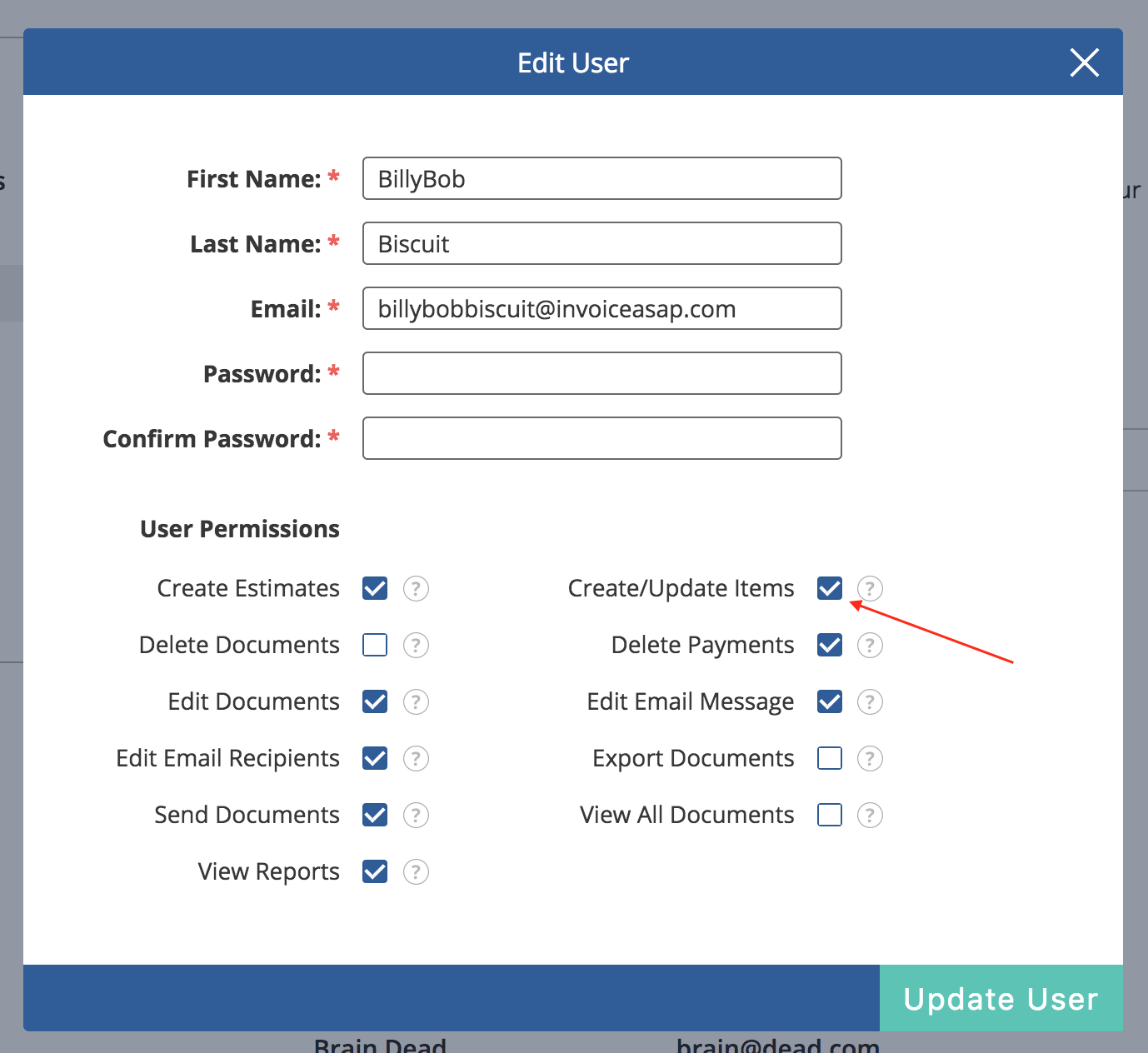Enable the Delete Documents checkbox
The width and height of the screenshot is (1148, 1053).
pos(375,646)
